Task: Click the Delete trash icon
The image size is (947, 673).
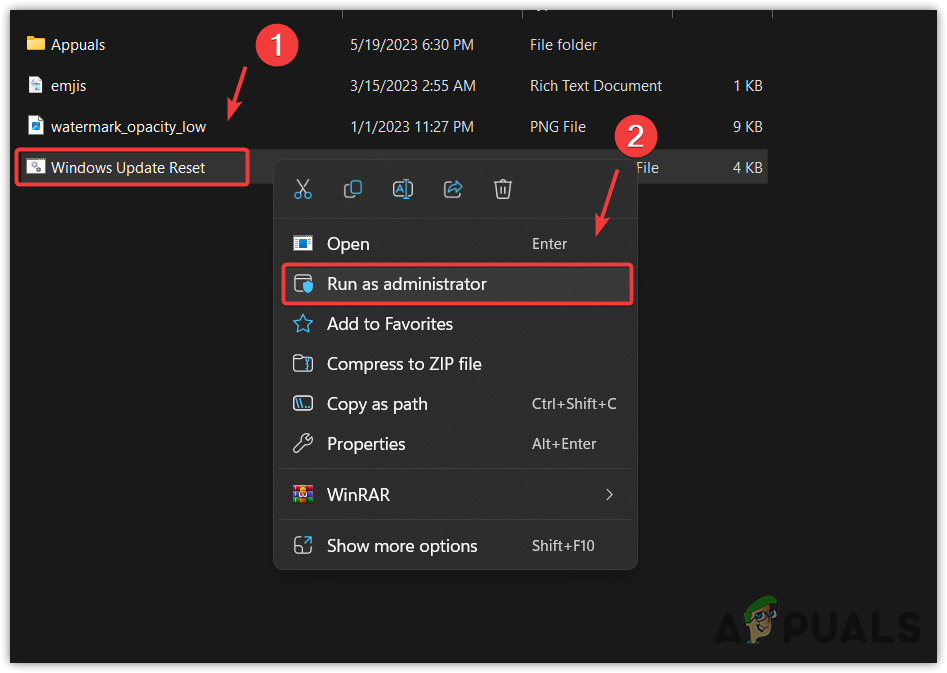Action: (x=502, y=189)
